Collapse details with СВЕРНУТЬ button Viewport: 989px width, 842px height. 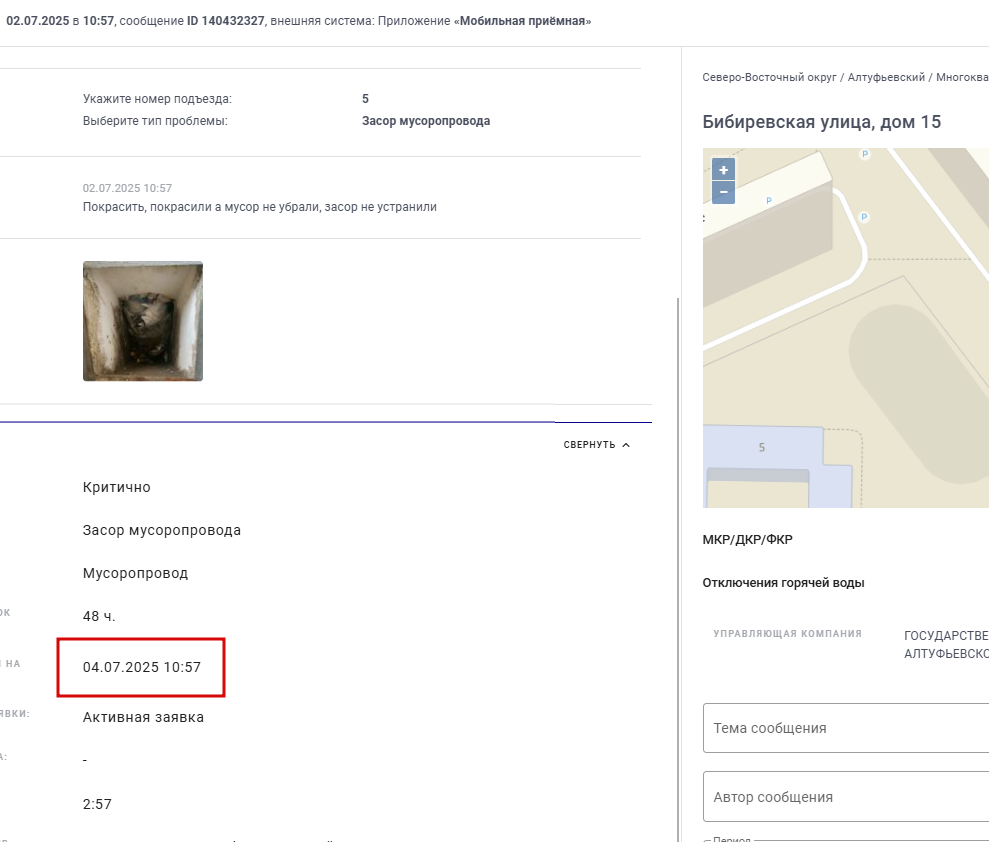coord(597,445)
